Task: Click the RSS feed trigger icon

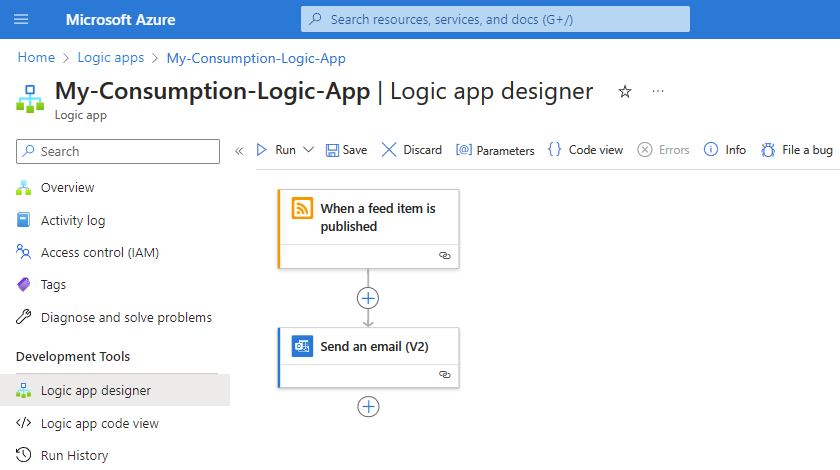Action: pyautogui.click(x=302, y=208)
